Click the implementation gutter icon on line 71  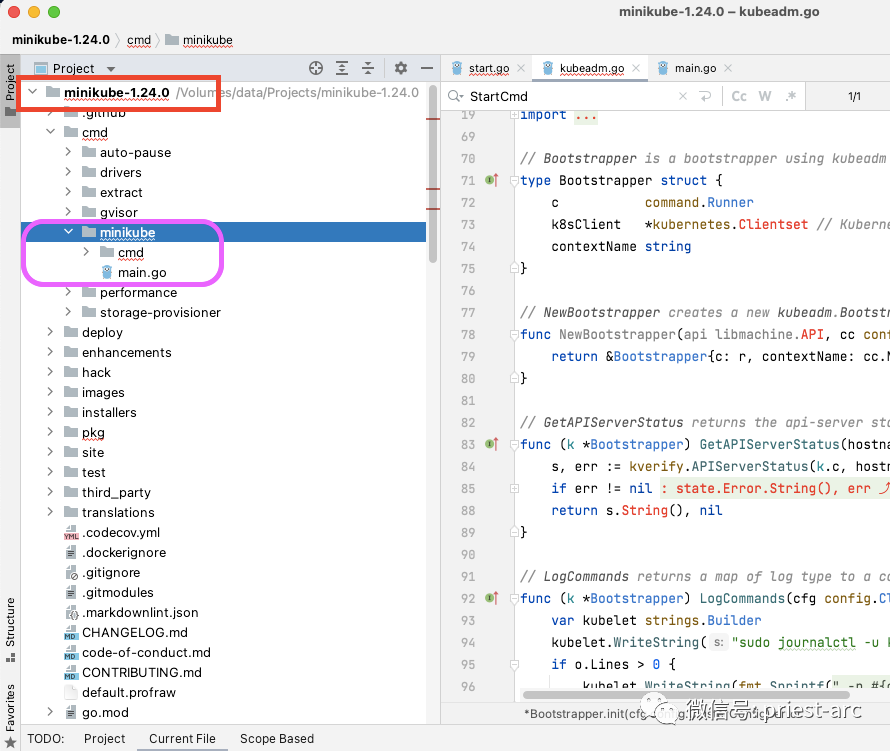pyautogui.click(x=491, y=180)
